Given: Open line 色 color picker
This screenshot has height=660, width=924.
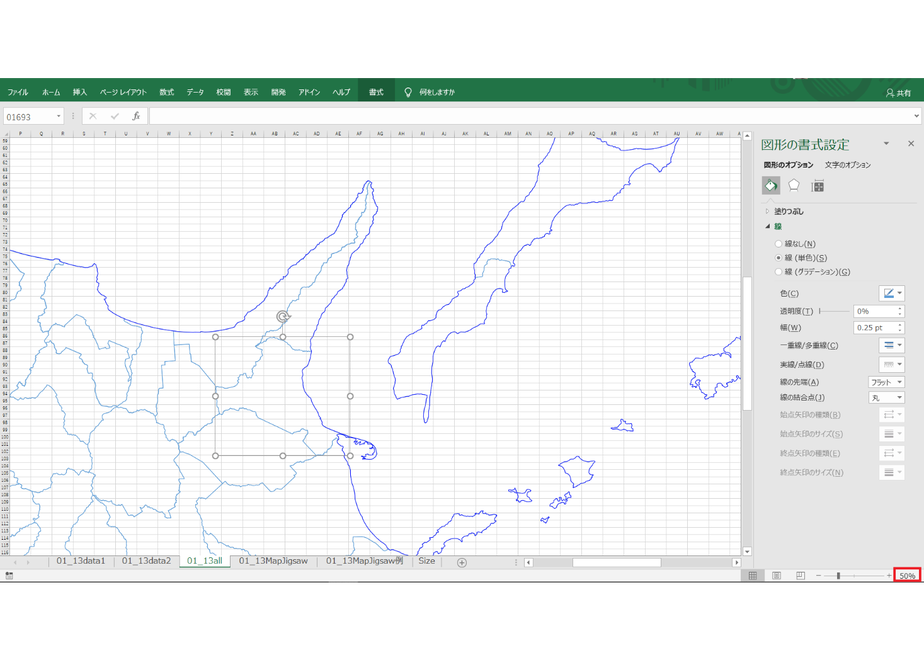Looking at the screenshot, I should [x=891, y=293].
